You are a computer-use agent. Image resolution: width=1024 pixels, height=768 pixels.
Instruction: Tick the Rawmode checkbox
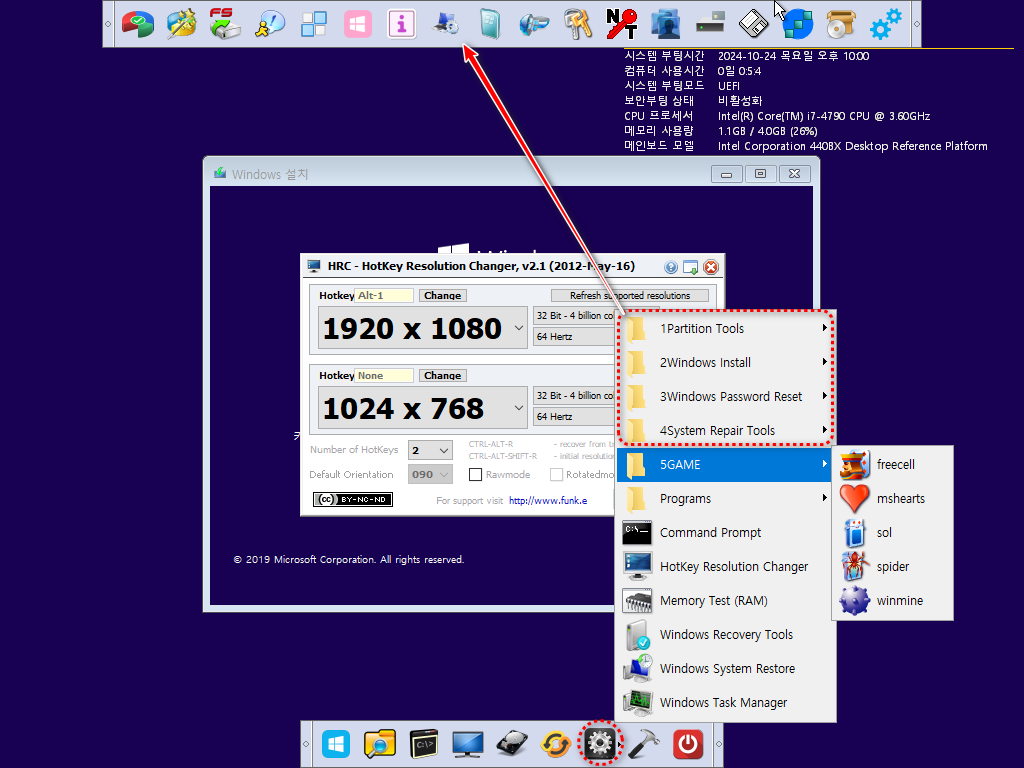click(475, 474)
